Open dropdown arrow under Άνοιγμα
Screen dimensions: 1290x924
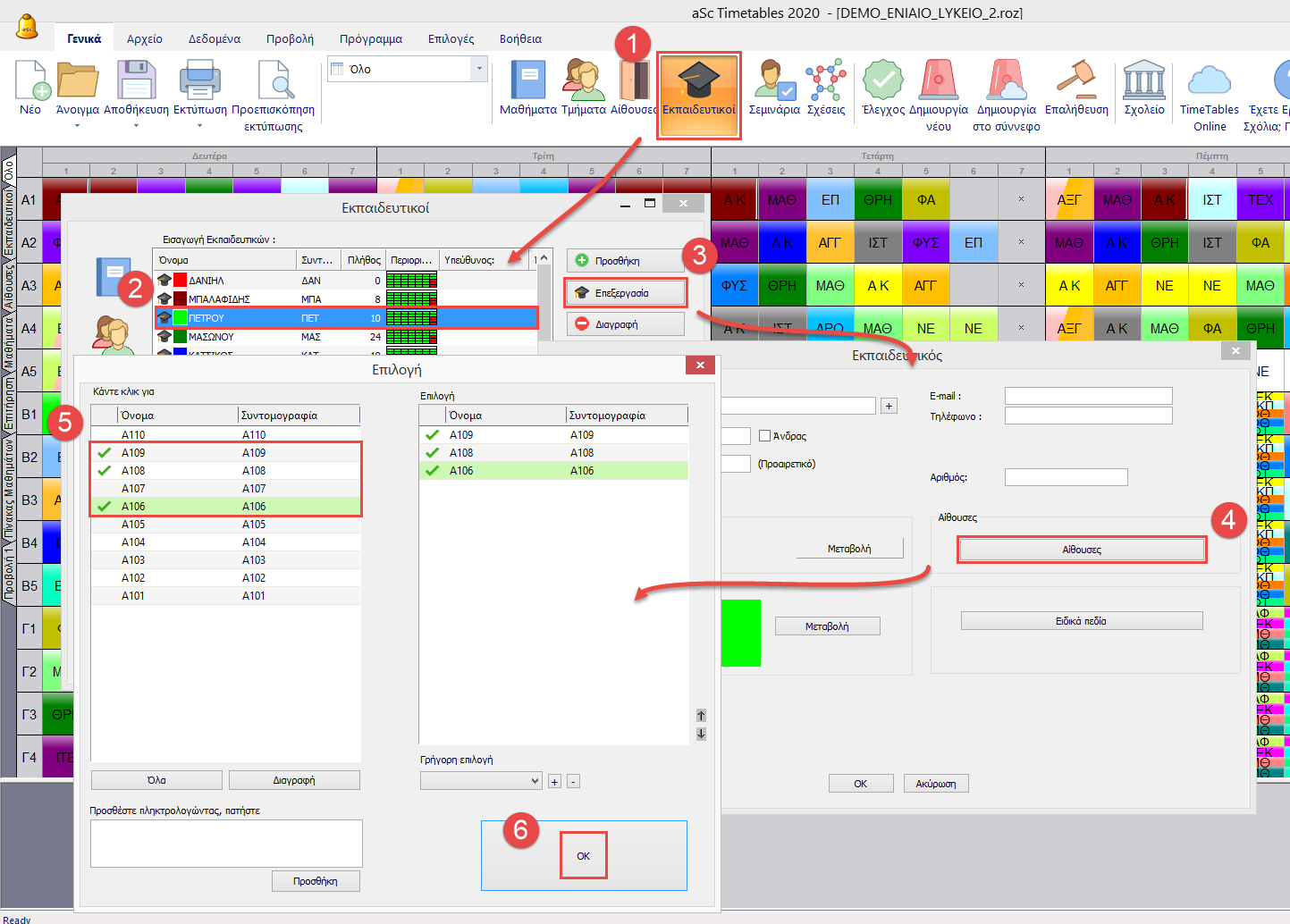point(77,126)
